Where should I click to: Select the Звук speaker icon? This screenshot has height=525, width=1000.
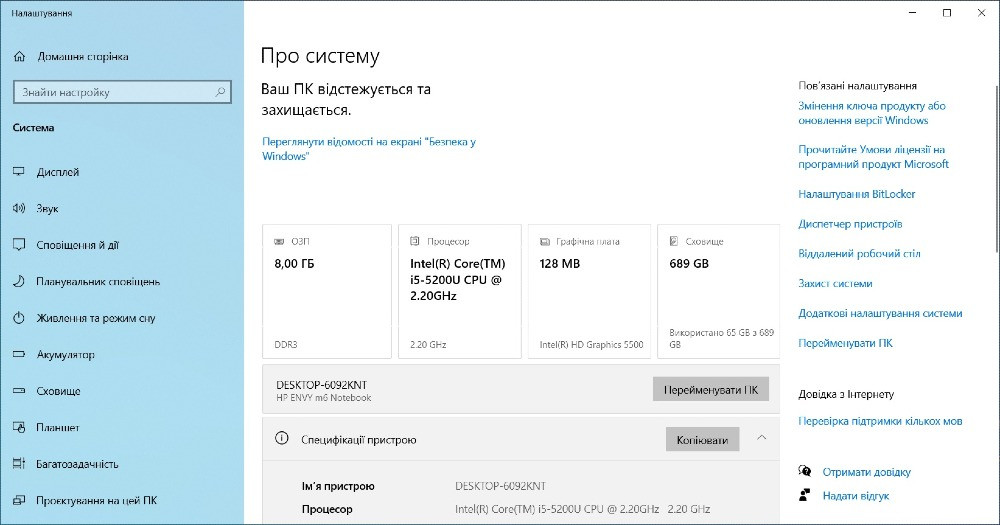pyautogui.click(x=19, y=209)
